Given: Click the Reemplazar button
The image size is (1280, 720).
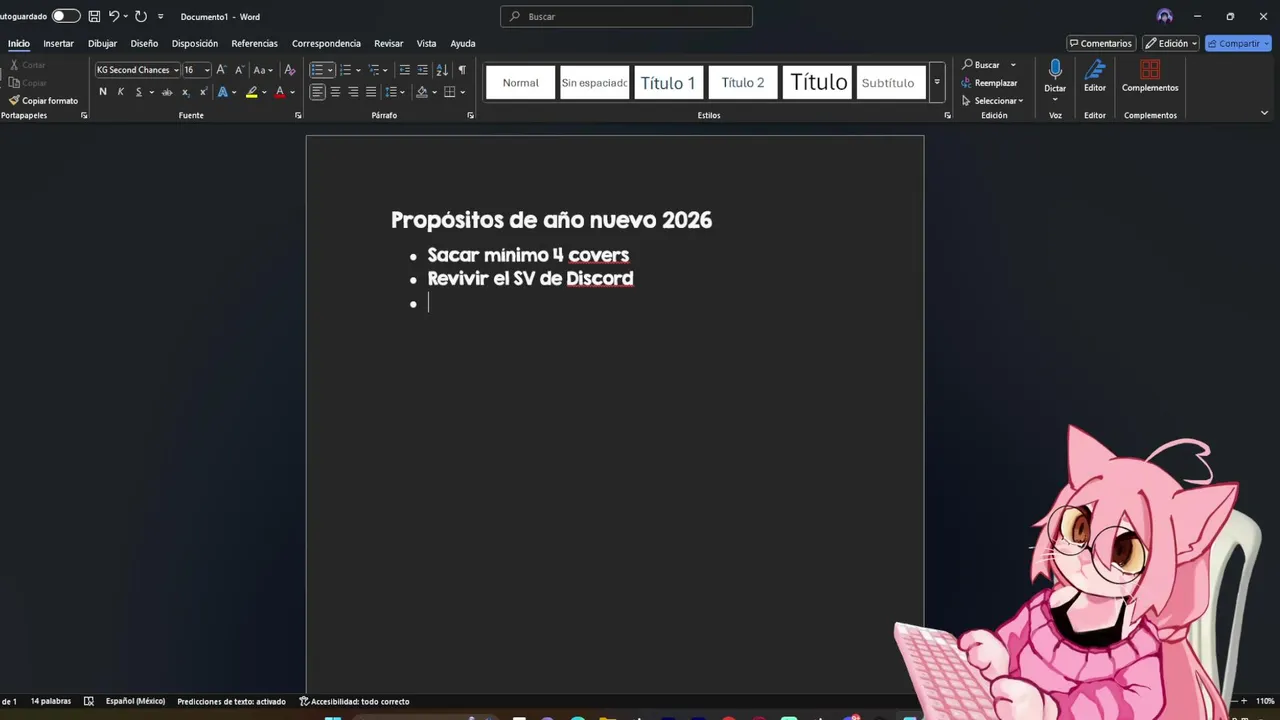Looking at the screenshot, I should pyautogui.click(x=989, y=83).
